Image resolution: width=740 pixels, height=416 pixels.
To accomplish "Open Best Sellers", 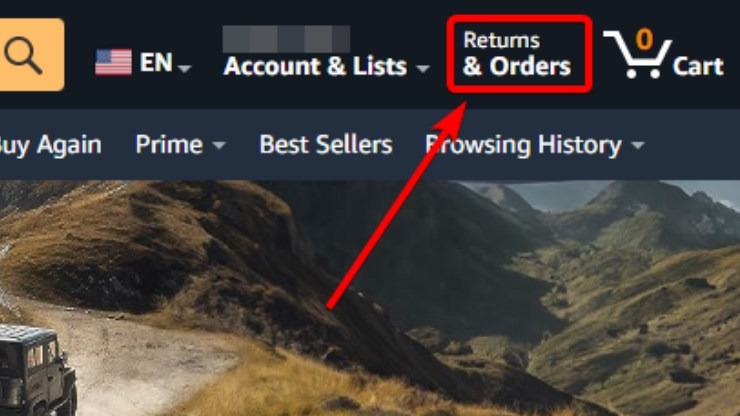I will click(x=326, y=144).
